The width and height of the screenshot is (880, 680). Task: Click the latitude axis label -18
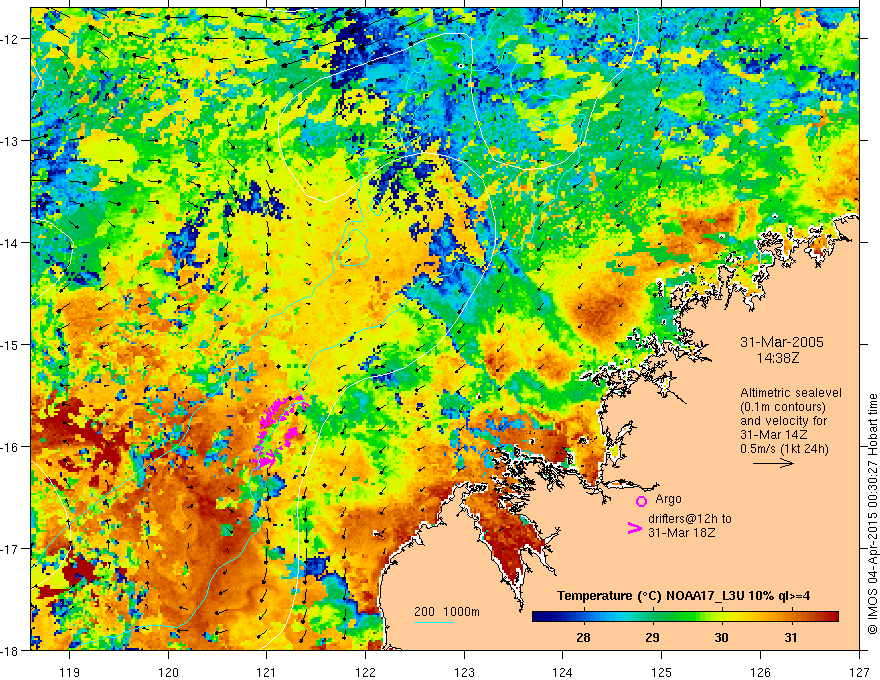point(10,650)
